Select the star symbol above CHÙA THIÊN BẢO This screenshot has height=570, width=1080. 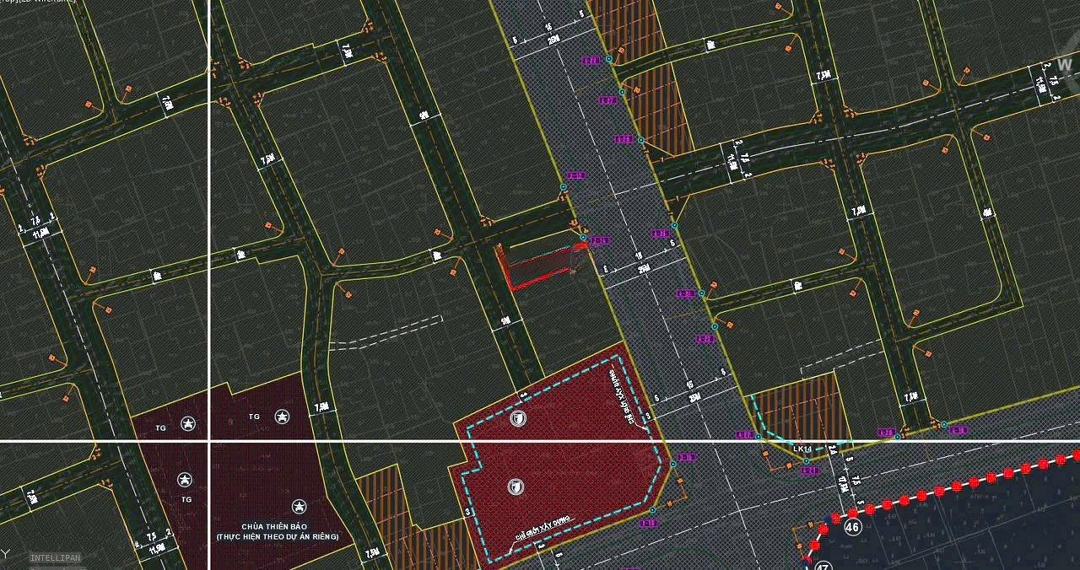[x=296, y=507]
